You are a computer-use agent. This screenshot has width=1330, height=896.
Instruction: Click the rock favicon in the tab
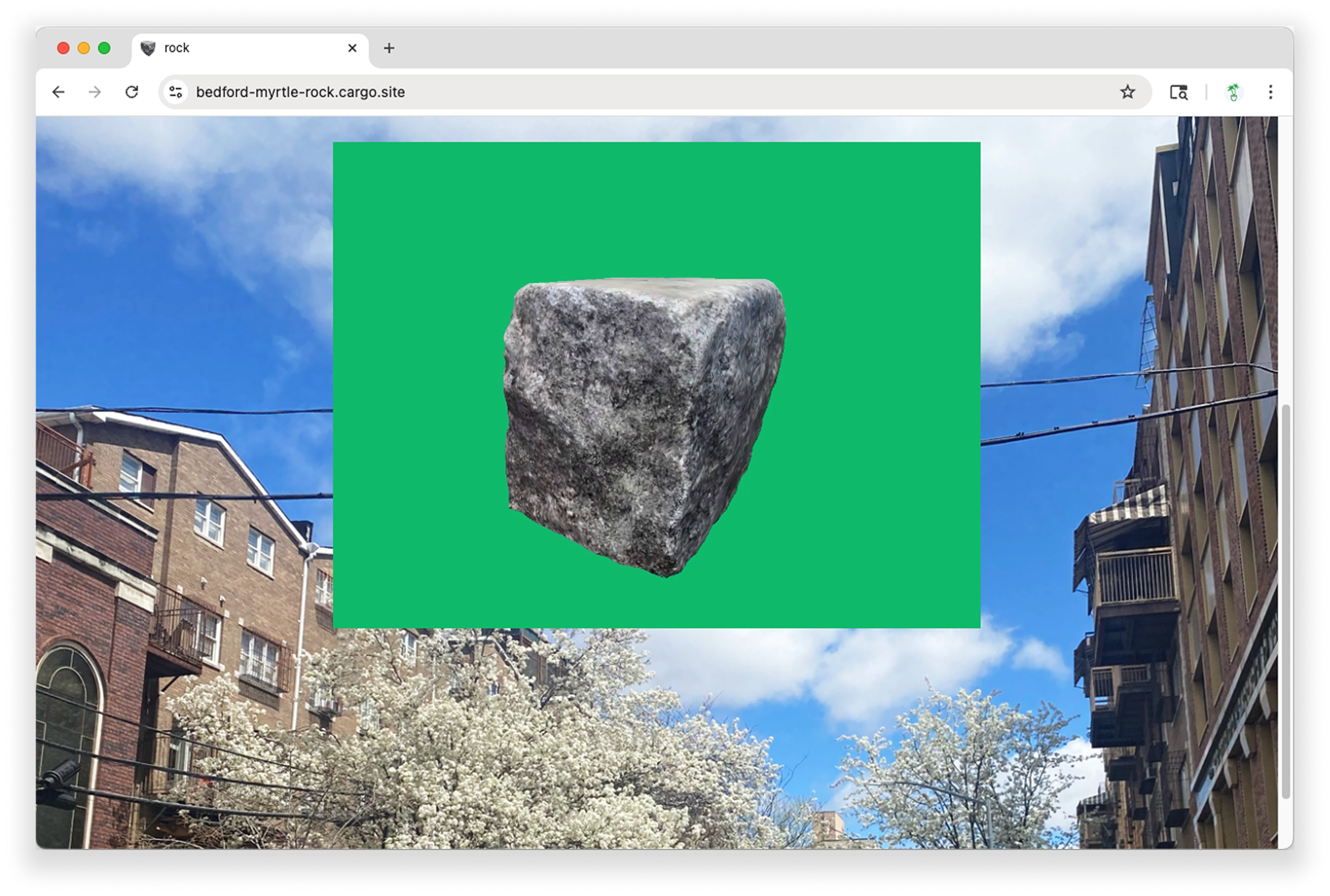click(x=148, y=48)
